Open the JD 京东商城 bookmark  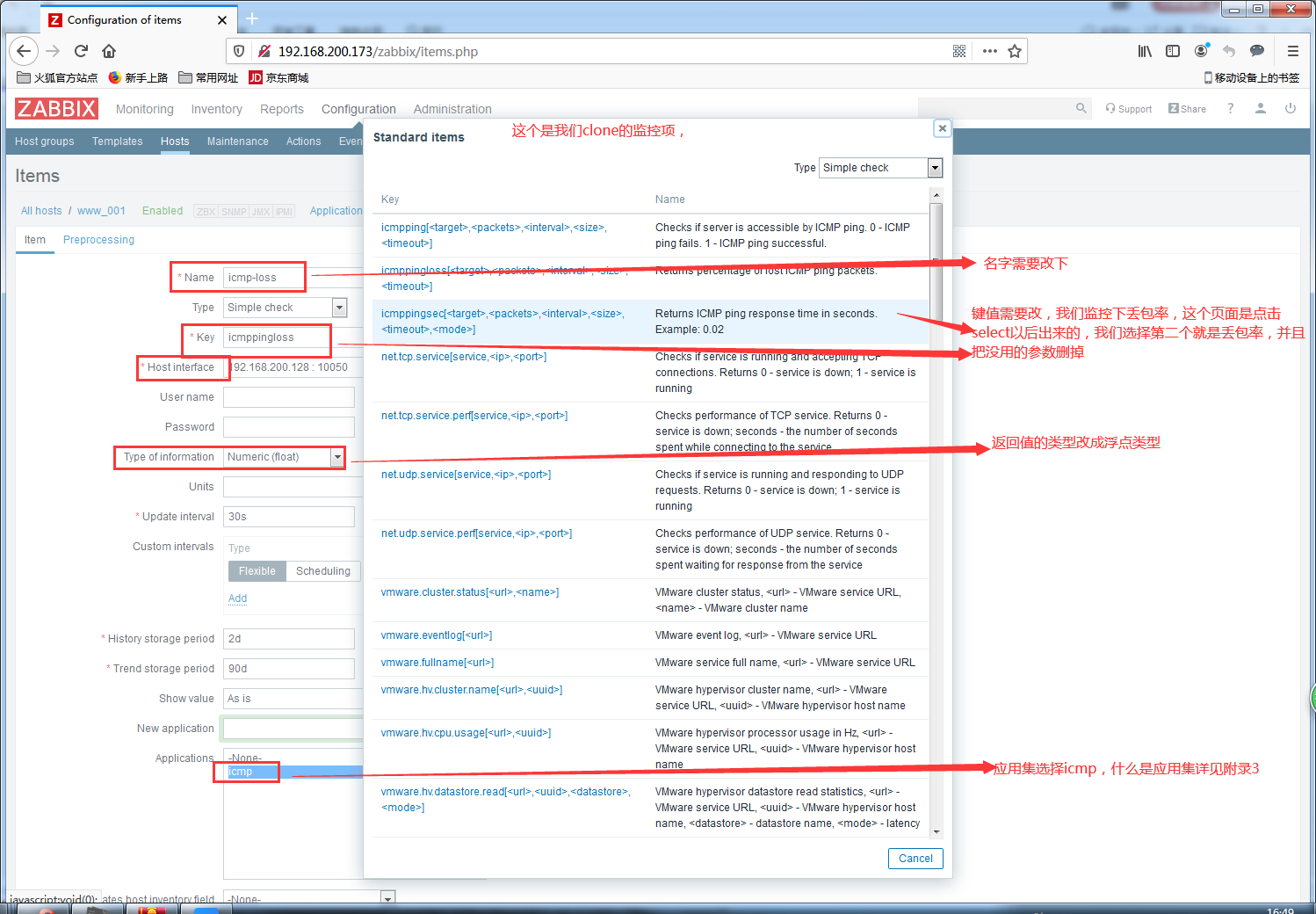pyautogui.click(x=278, y=77)
